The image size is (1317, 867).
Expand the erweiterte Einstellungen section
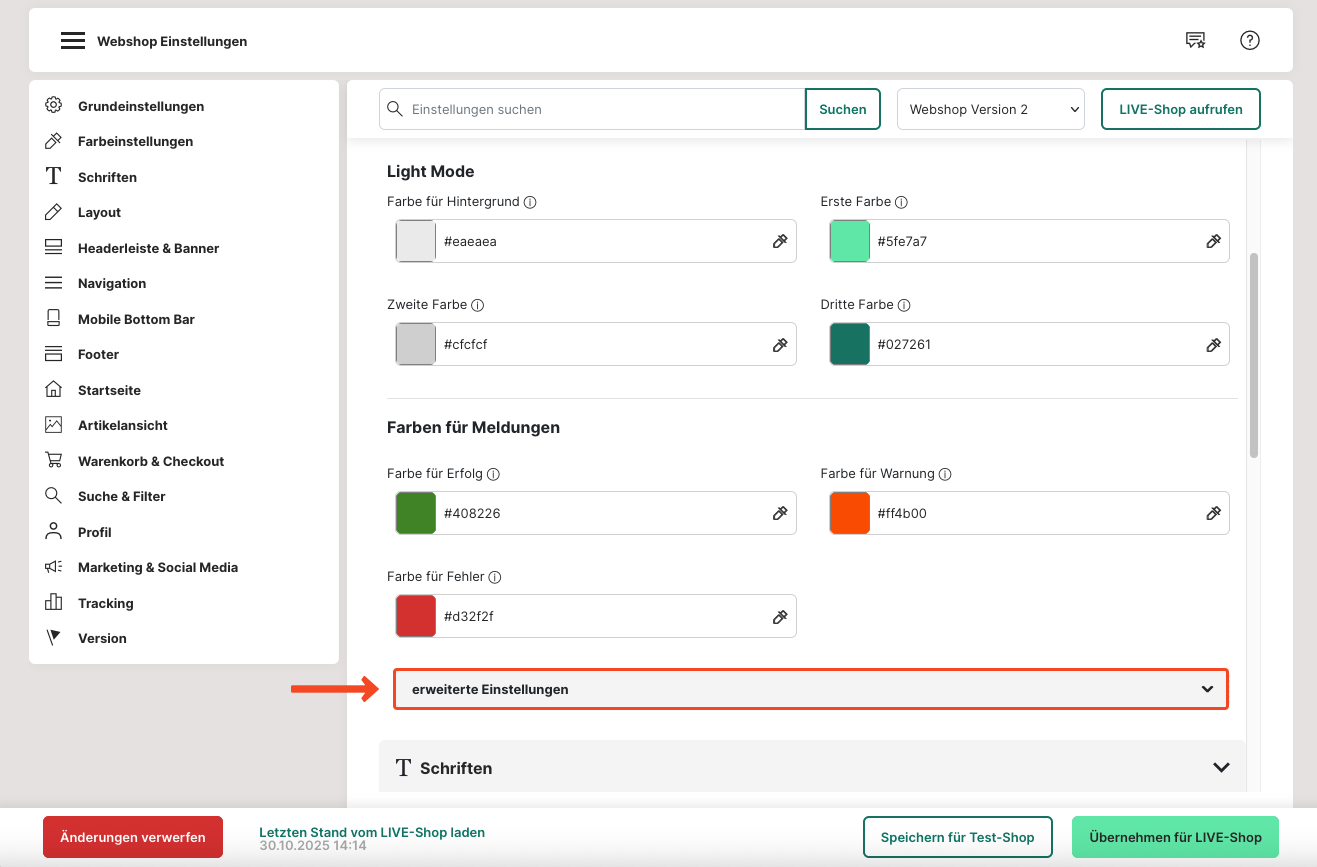pyautogui.click(x=810, y=689)
